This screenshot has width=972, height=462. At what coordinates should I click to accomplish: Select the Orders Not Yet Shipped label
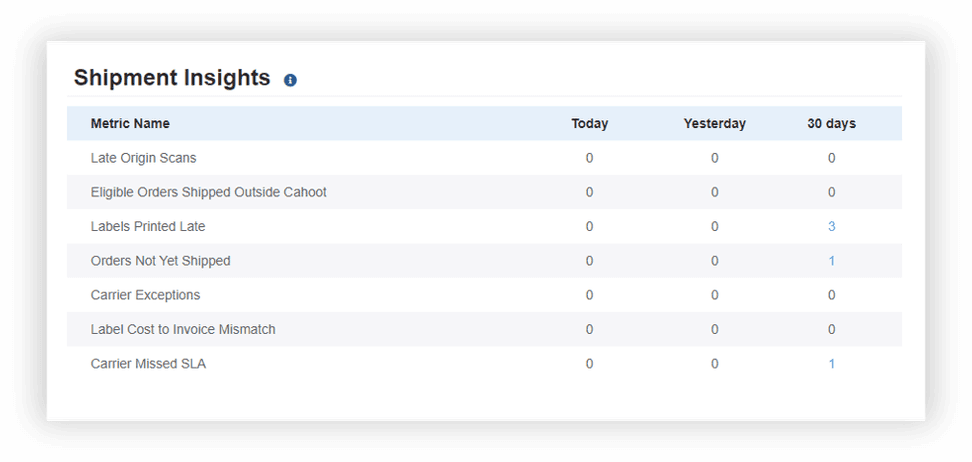tap(160, 261)
